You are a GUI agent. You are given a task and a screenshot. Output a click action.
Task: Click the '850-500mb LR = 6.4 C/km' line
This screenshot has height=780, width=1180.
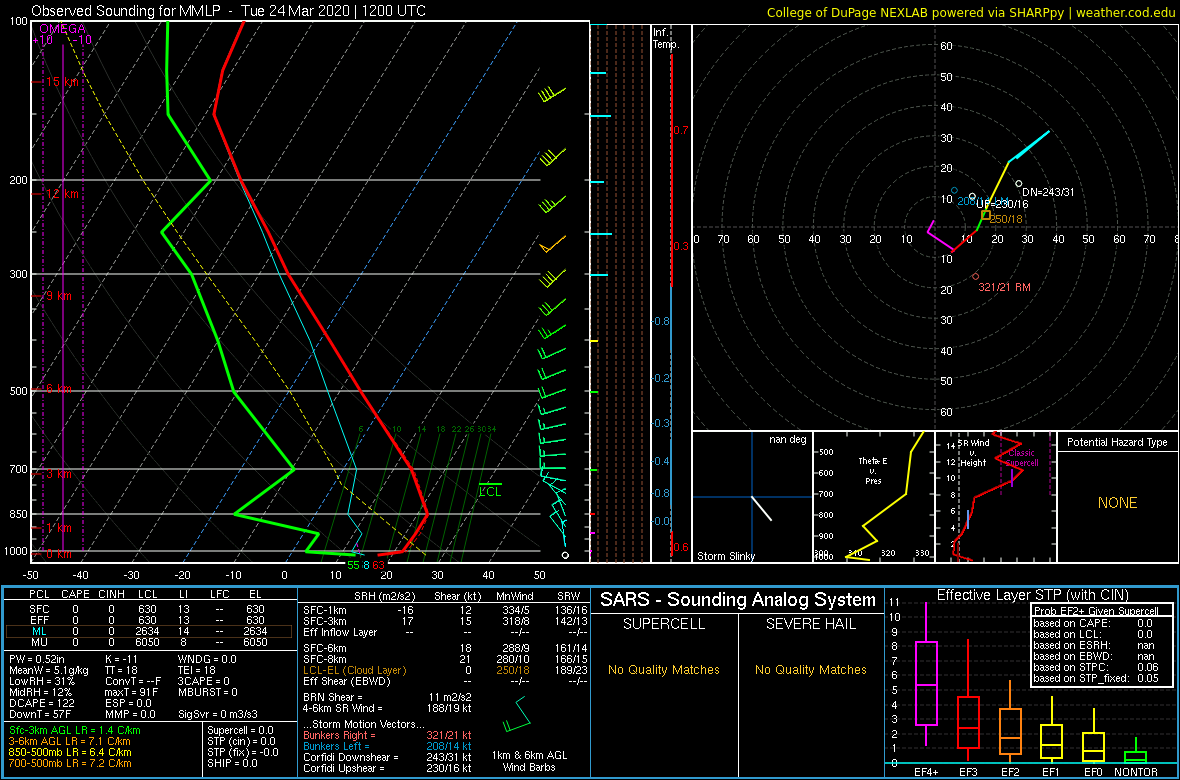pyautogui.click(x=70, y=753)
